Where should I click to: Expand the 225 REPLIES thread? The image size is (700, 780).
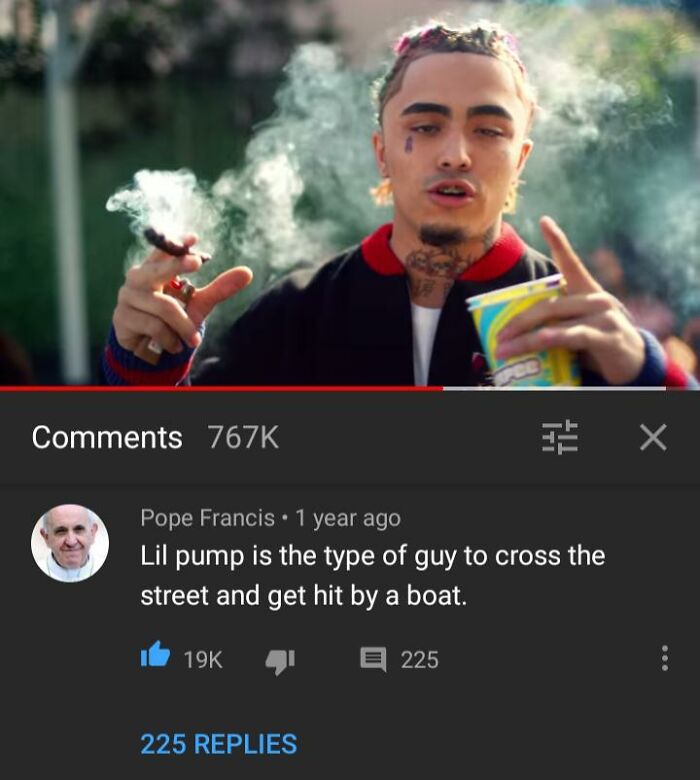[219, 744]
